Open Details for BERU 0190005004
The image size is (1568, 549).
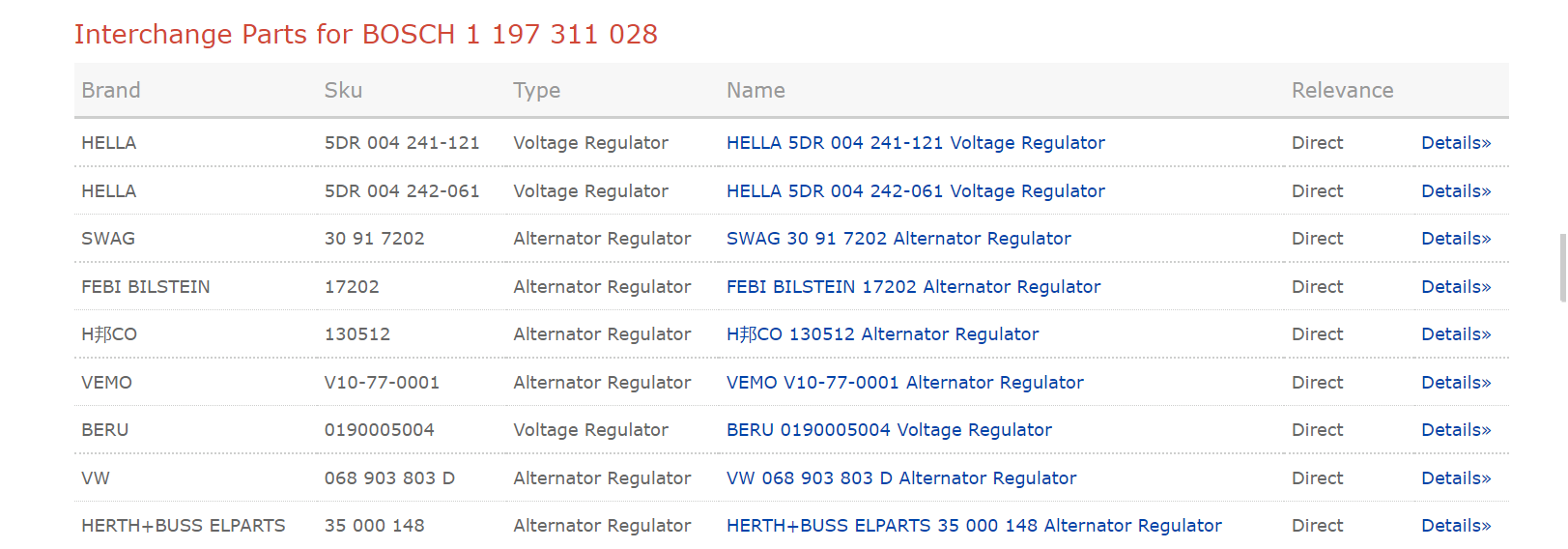pyautogui.click(x=1455, y=430)
